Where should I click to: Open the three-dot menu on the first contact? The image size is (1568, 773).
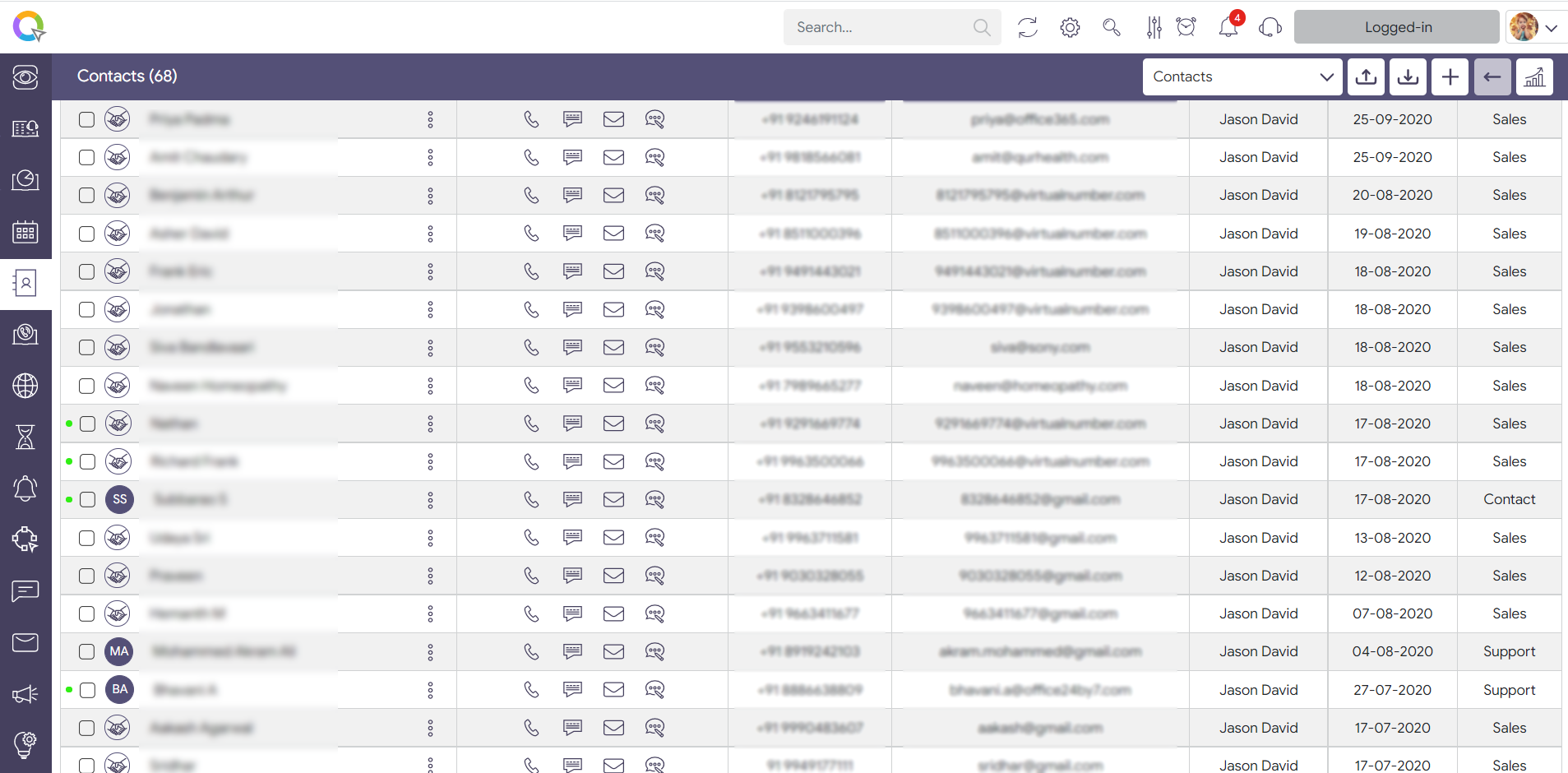(431, 119)
